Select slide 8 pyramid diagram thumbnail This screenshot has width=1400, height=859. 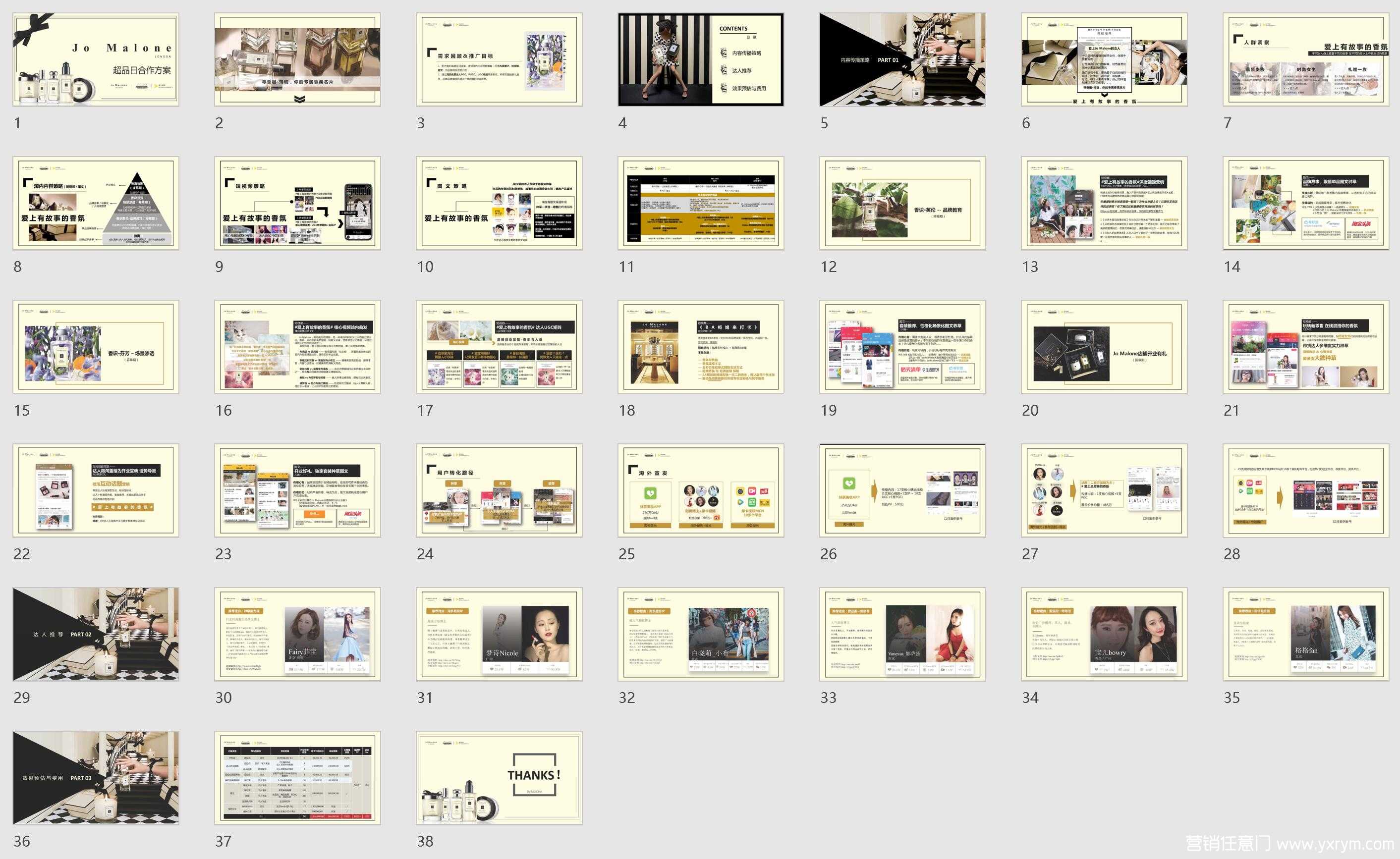point(96,204)
